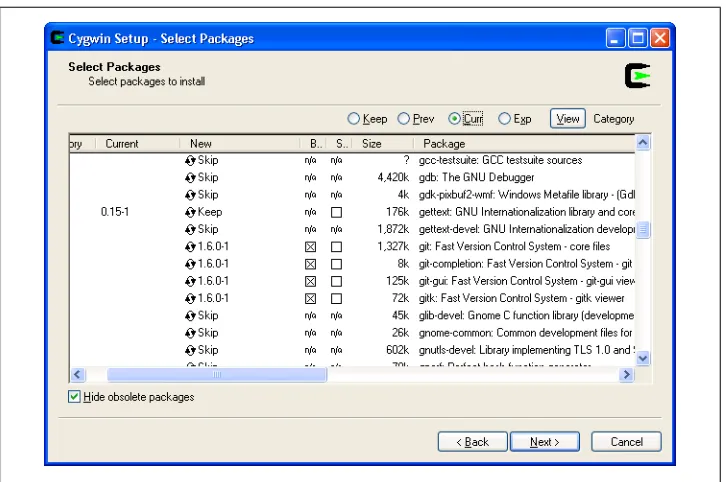Viewport: 726px width, 482px height.
Task: Click the 1,872k size value
Action: tap(393, 229)
